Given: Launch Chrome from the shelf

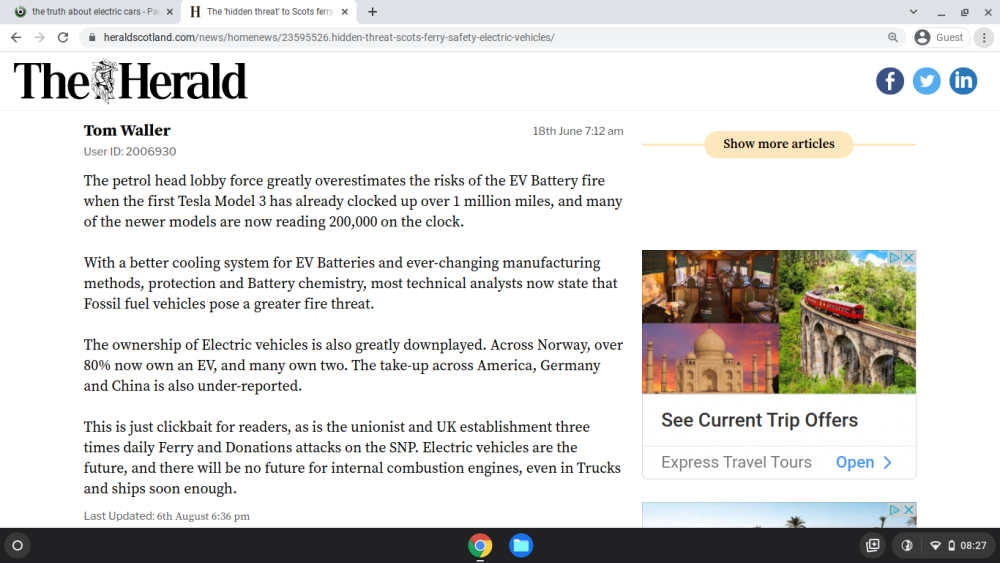Looking at the screenshot, I should (480, 546).
